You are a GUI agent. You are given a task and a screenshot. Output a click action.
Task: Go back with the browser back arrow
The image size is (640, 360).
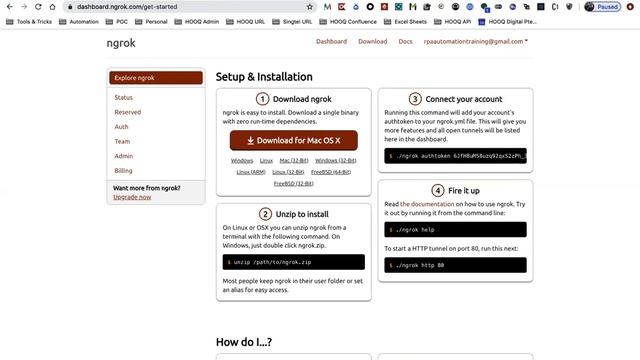coord(10,7)
